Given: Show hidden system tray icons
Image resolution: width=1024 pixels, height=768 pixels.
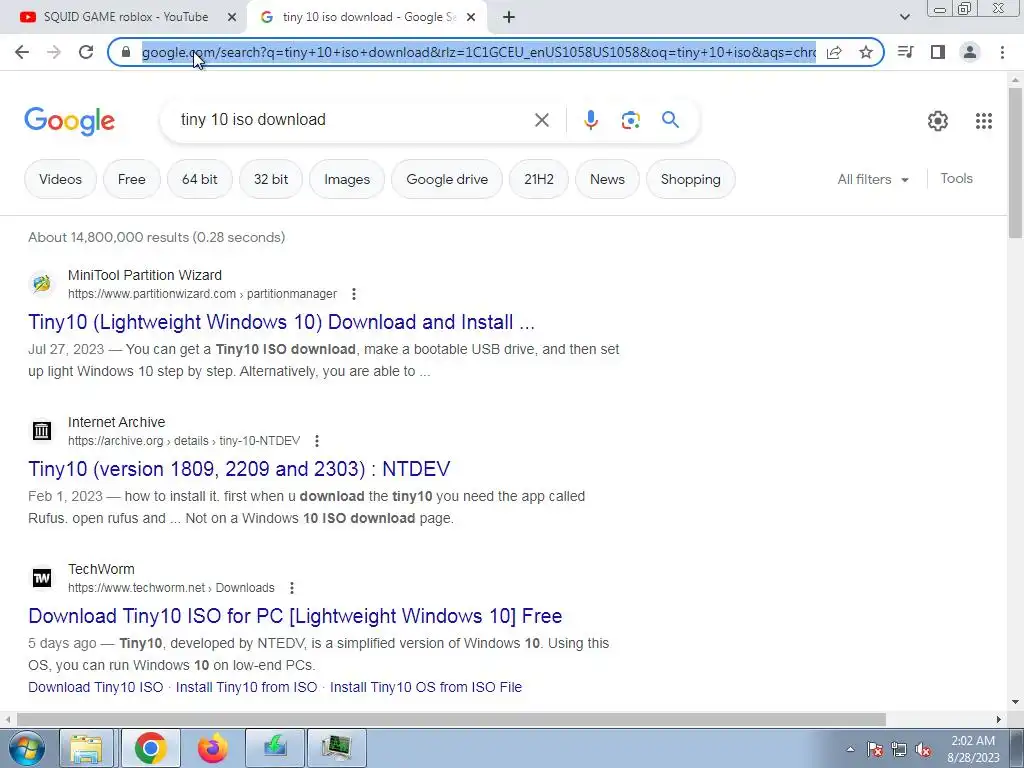Looking at the screenshot, I should (x=850, y=750).
